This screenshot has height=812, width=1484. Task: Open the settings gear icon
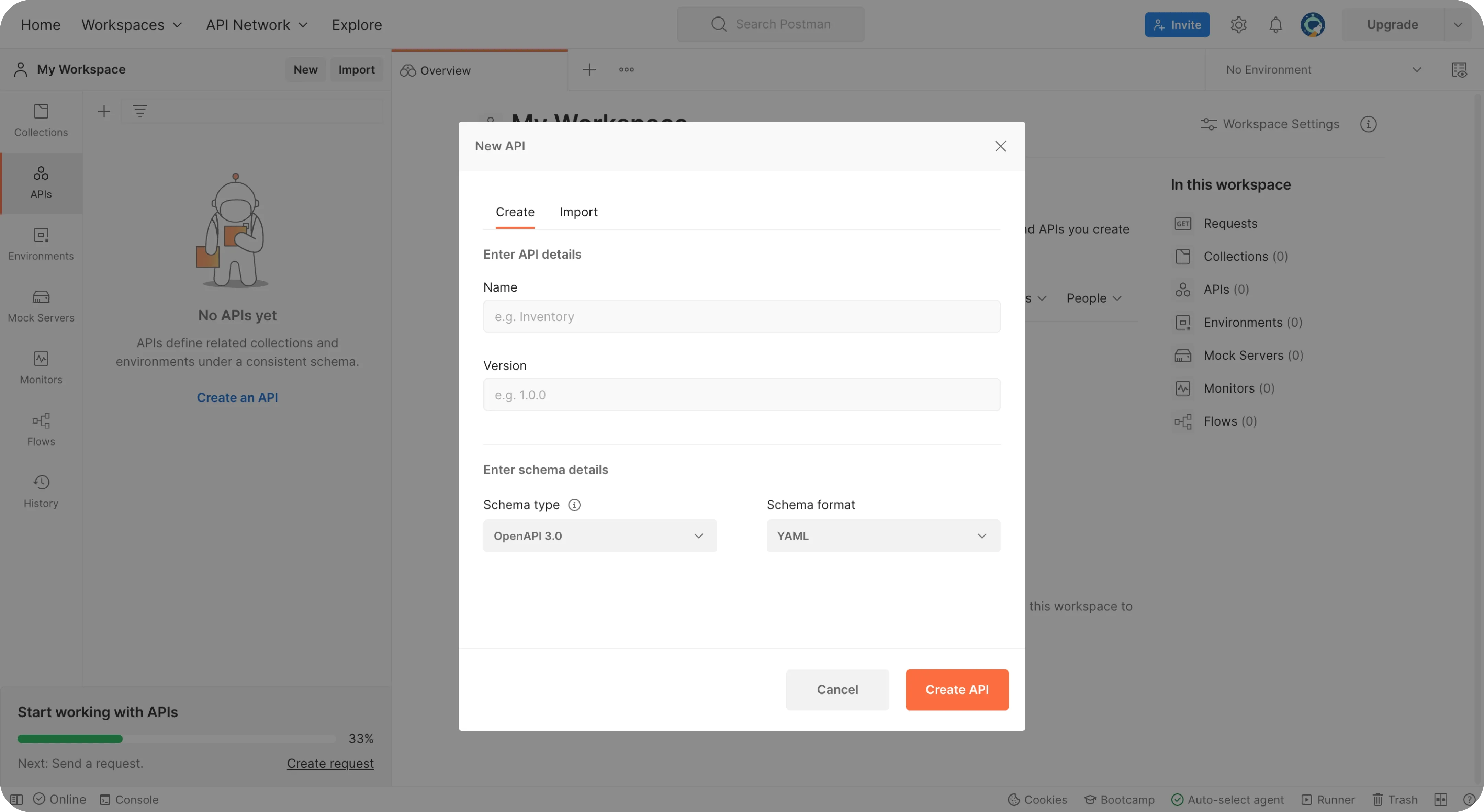(1238, 25)
